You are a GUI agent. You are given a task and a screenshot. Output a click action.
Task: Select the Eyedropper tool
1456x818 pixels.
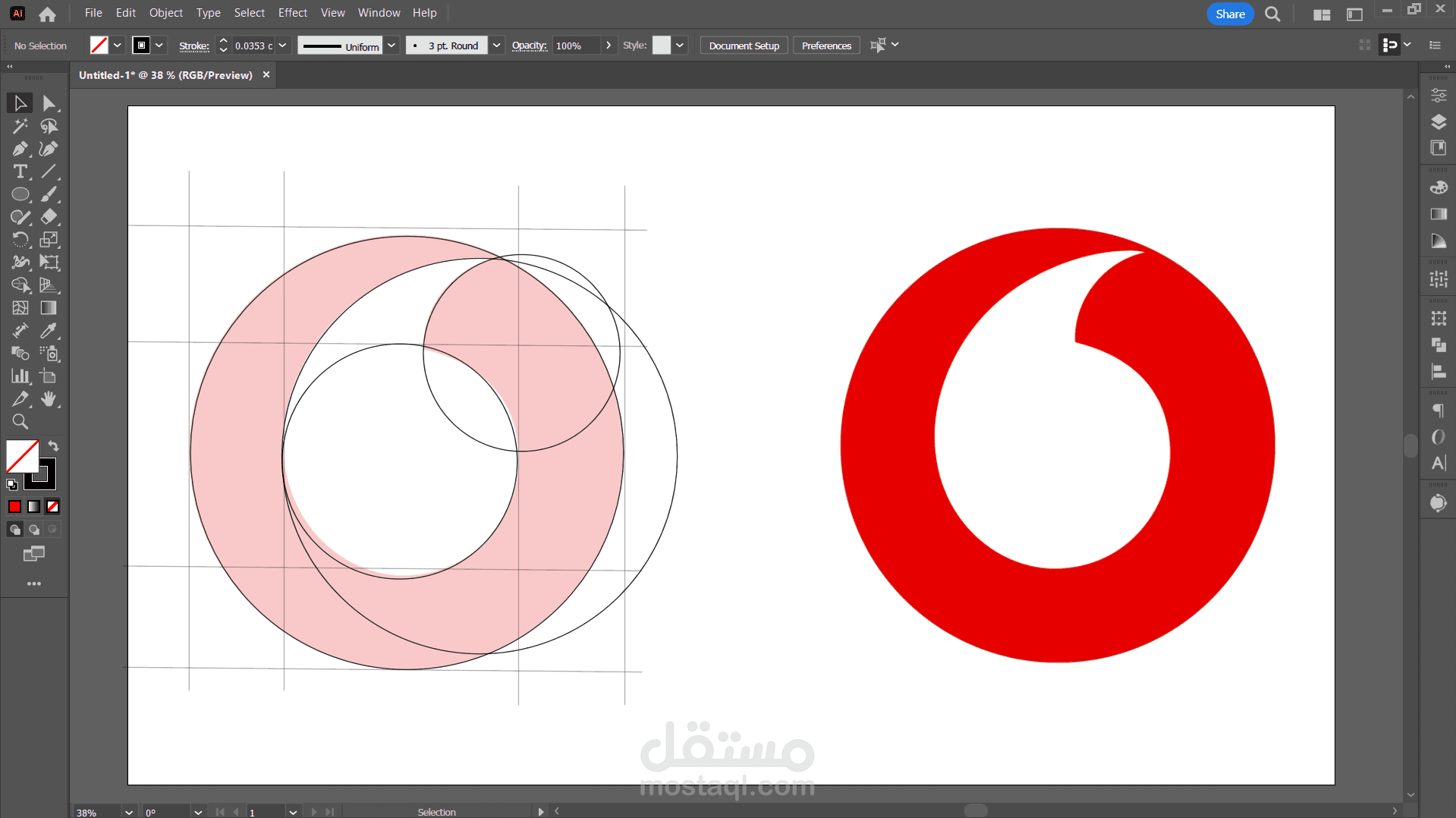[49, 331]
